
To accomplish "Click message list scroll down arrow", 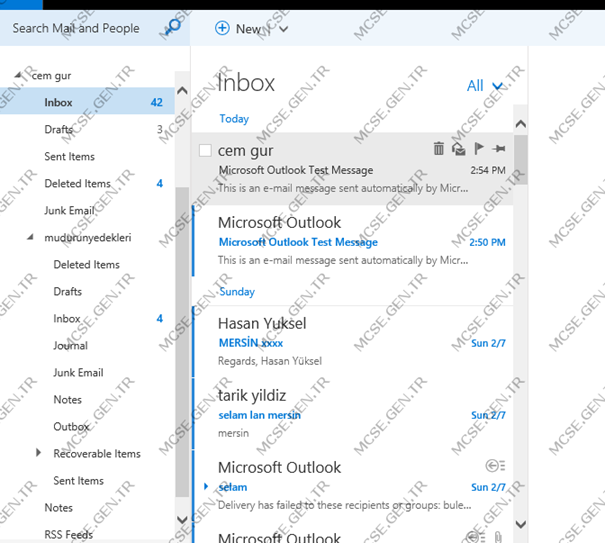I will (521, 524).
